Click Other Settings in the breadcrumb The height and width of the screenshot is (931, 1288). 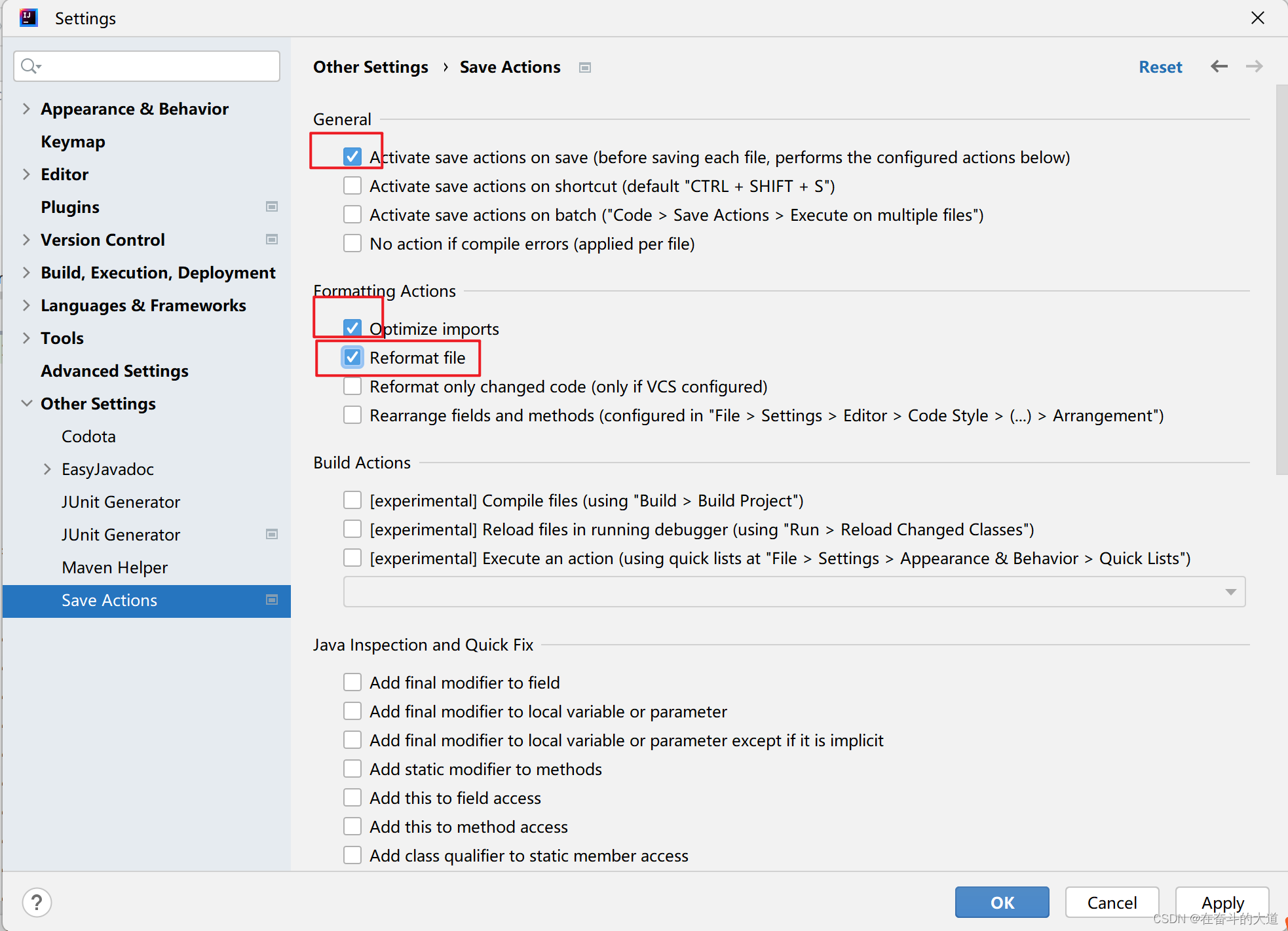(371, 67)
